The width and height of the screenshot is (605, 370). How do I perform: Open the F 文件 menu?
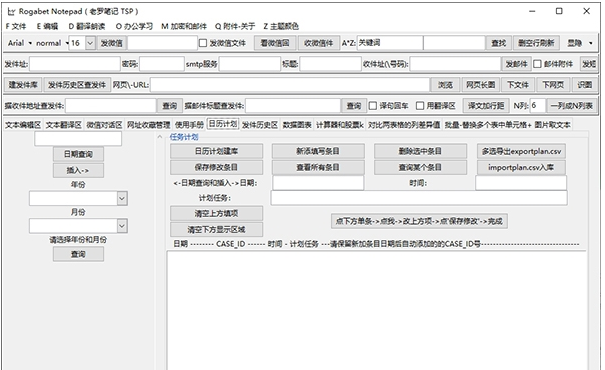click(x=16, y=26)
